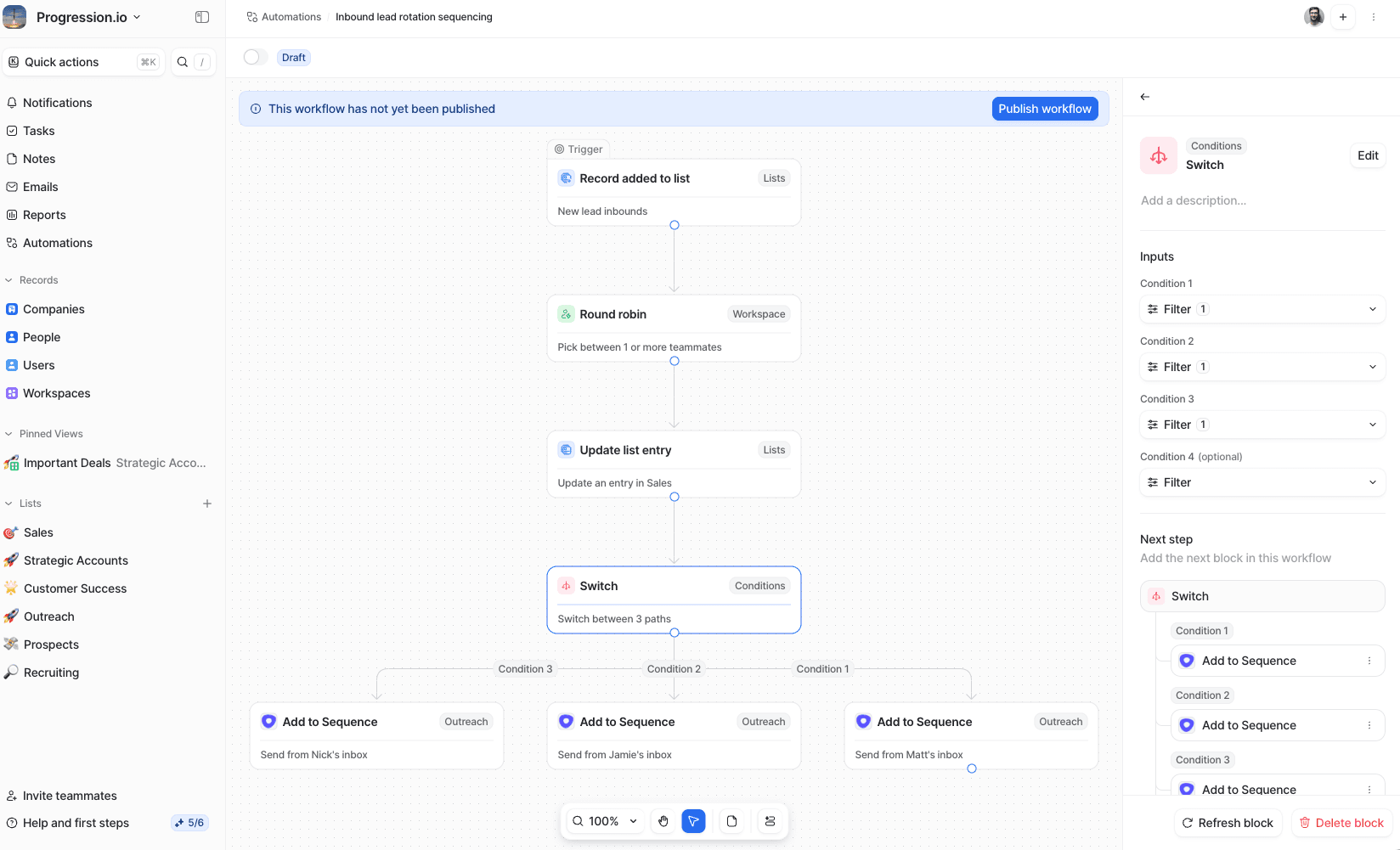Image resolution: width=1400 pixels, height=850 pixels.
Task: Open Automations in the sidebar
Action: coord(58,243)
